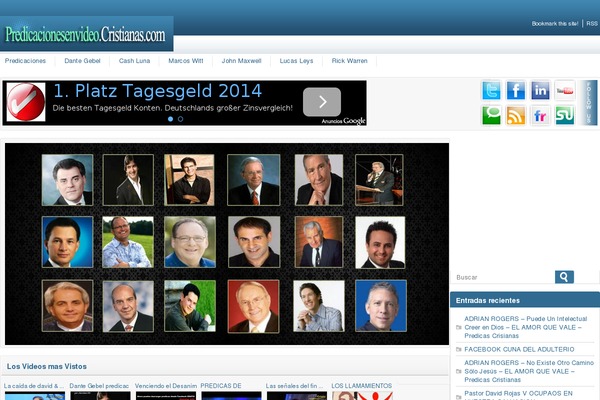Screen dimensions: 600x400
Task: Select the second ad carousel dot
Action: click(x=180, y=119)
